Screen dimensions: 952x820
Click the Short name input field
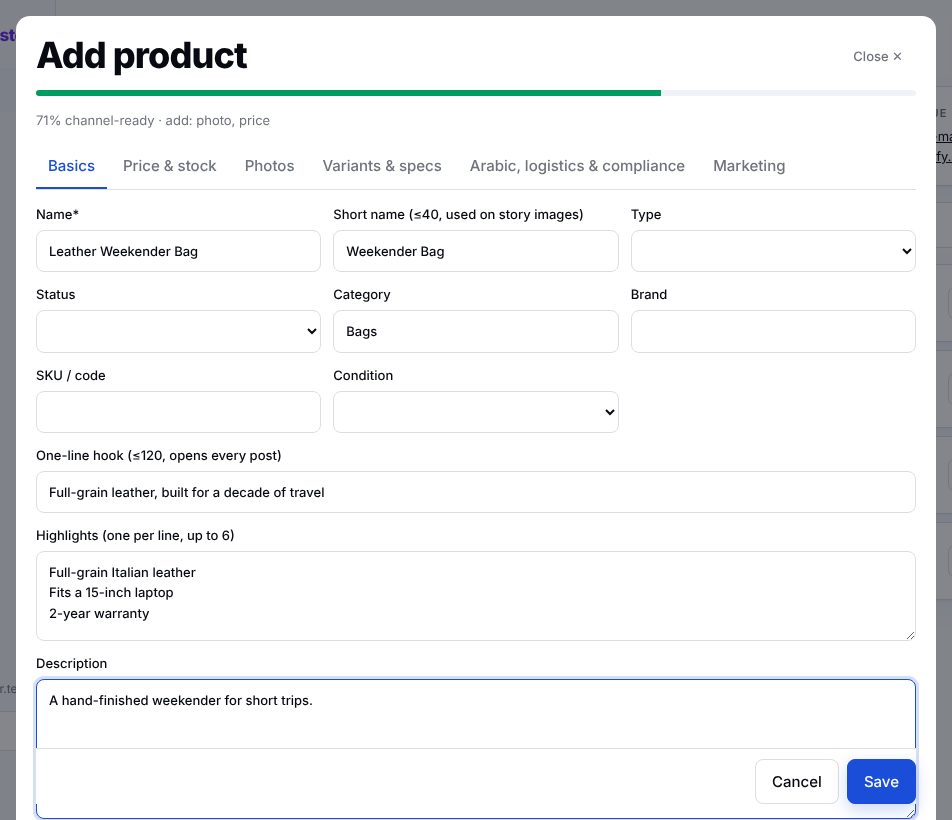click(x=475, y=251)
